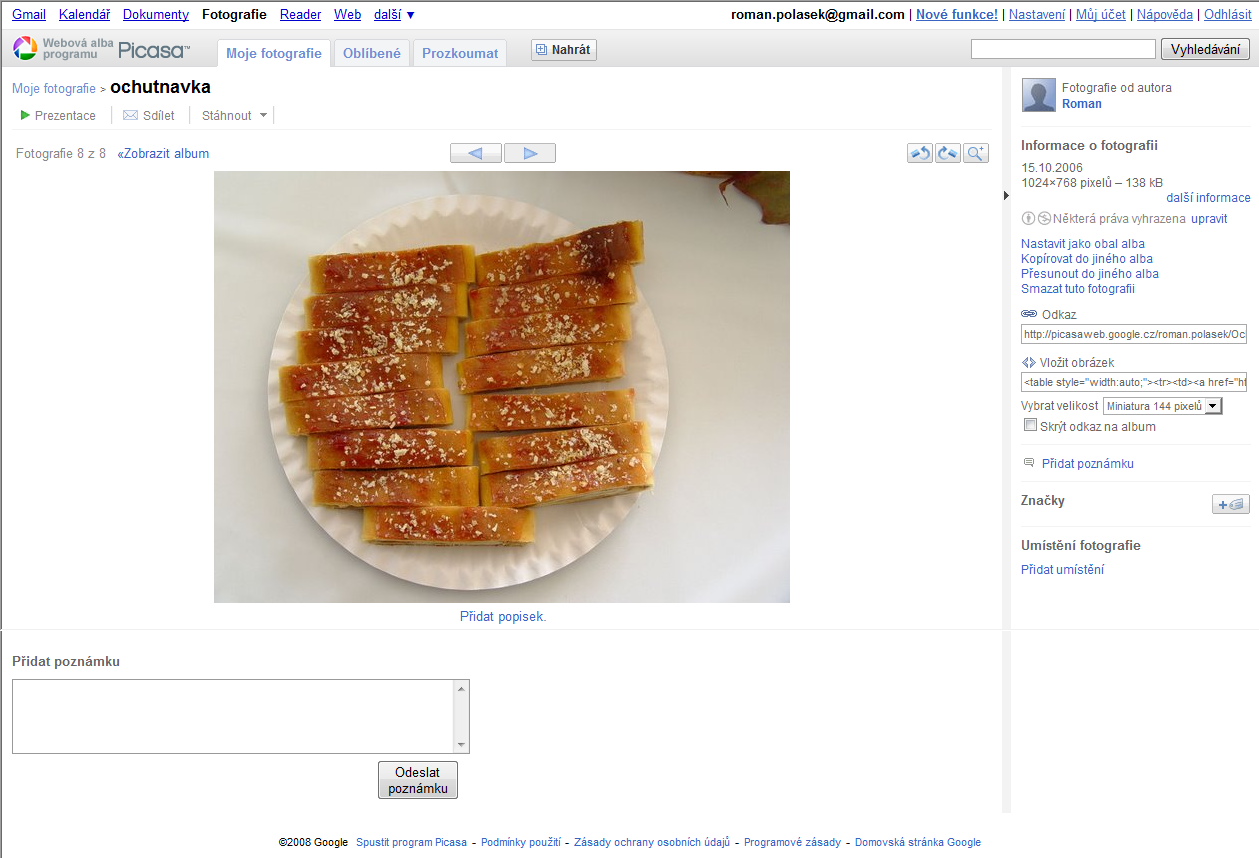Click Nové funkce! link
This screenshot has width=1259, height=858.
point(957,15)
